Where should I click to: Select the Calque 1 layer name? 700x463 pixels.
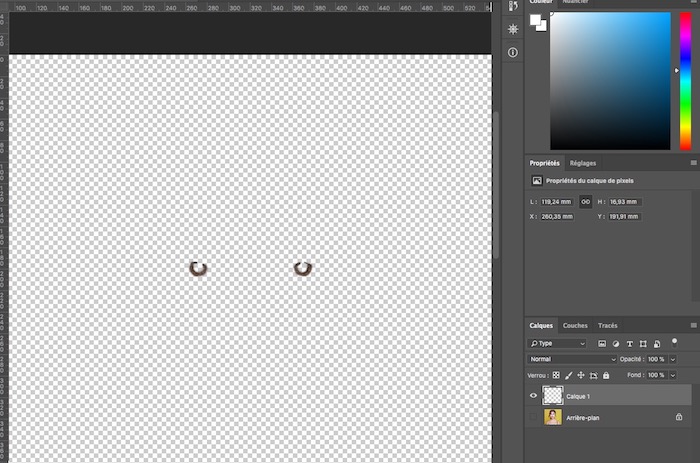tap(578, 396)
